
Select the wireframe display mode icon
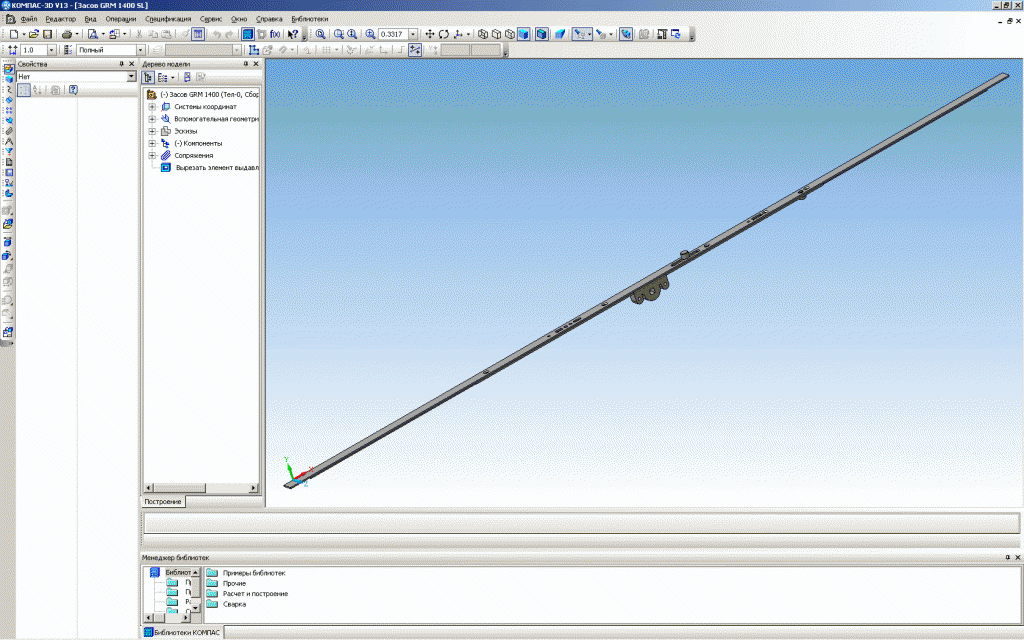(483, 34)
